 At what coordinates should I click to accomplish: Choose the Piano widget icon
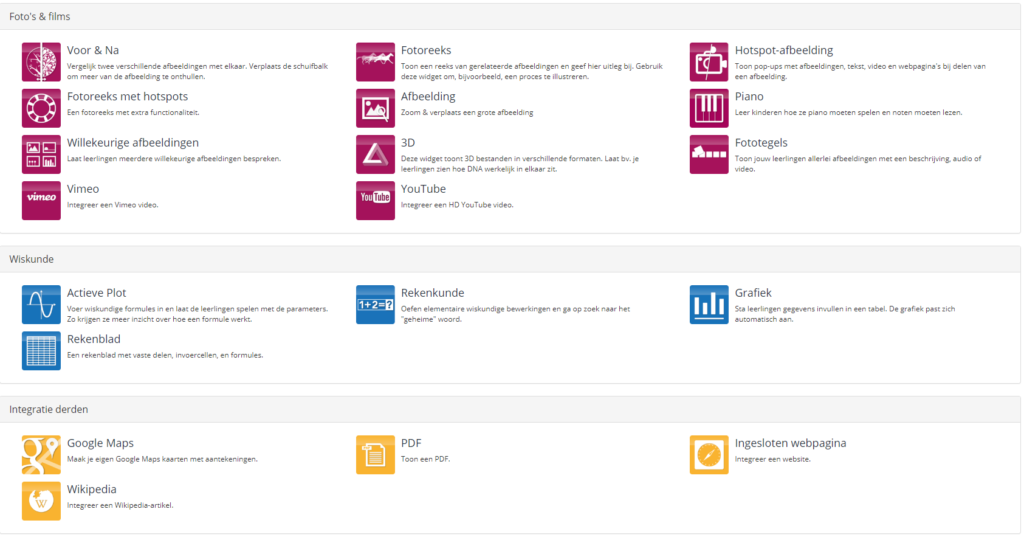pyautogui.click(x=709, y=108)
